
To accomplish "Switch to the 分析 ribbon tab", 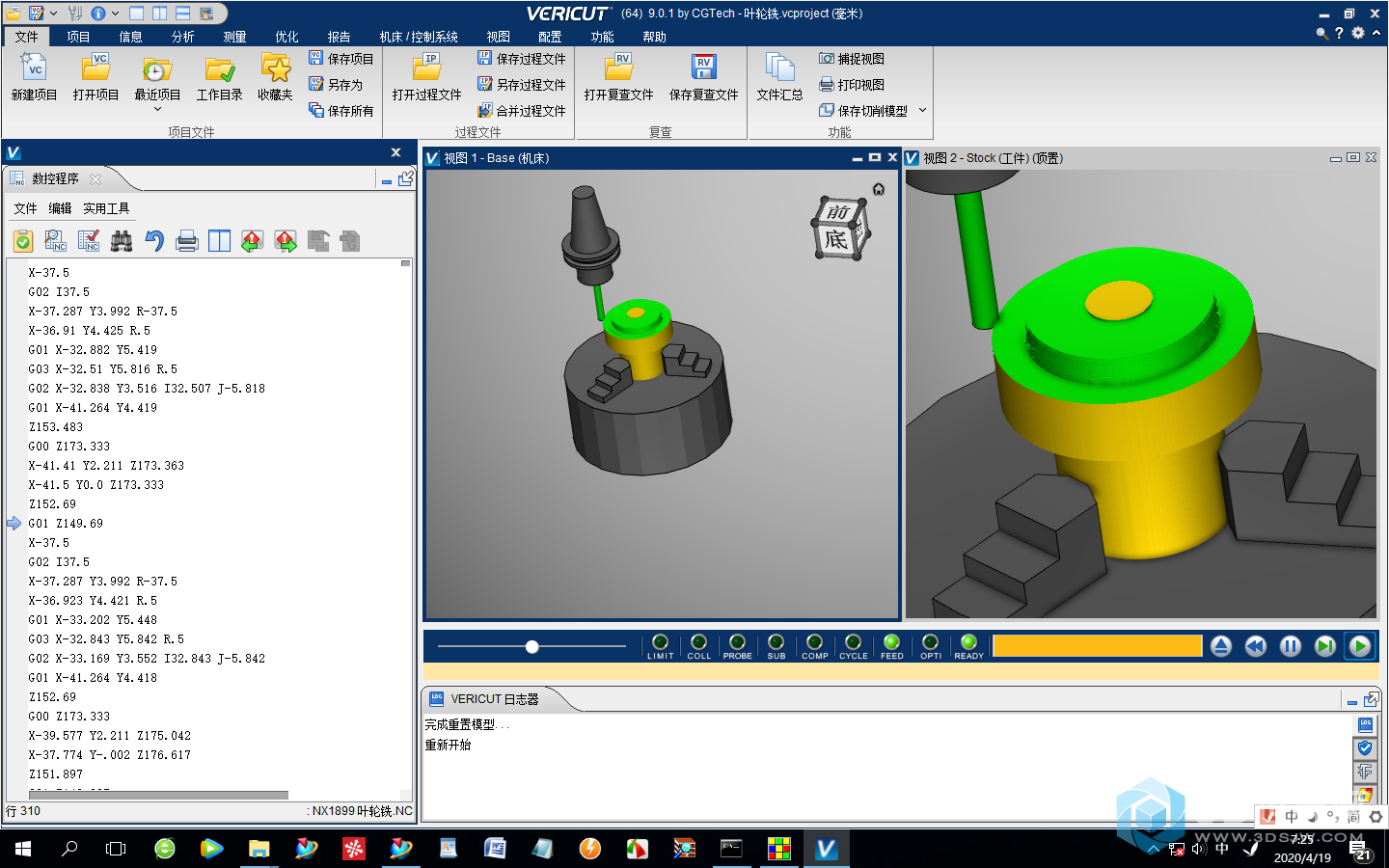I will [x=182, y=37].
